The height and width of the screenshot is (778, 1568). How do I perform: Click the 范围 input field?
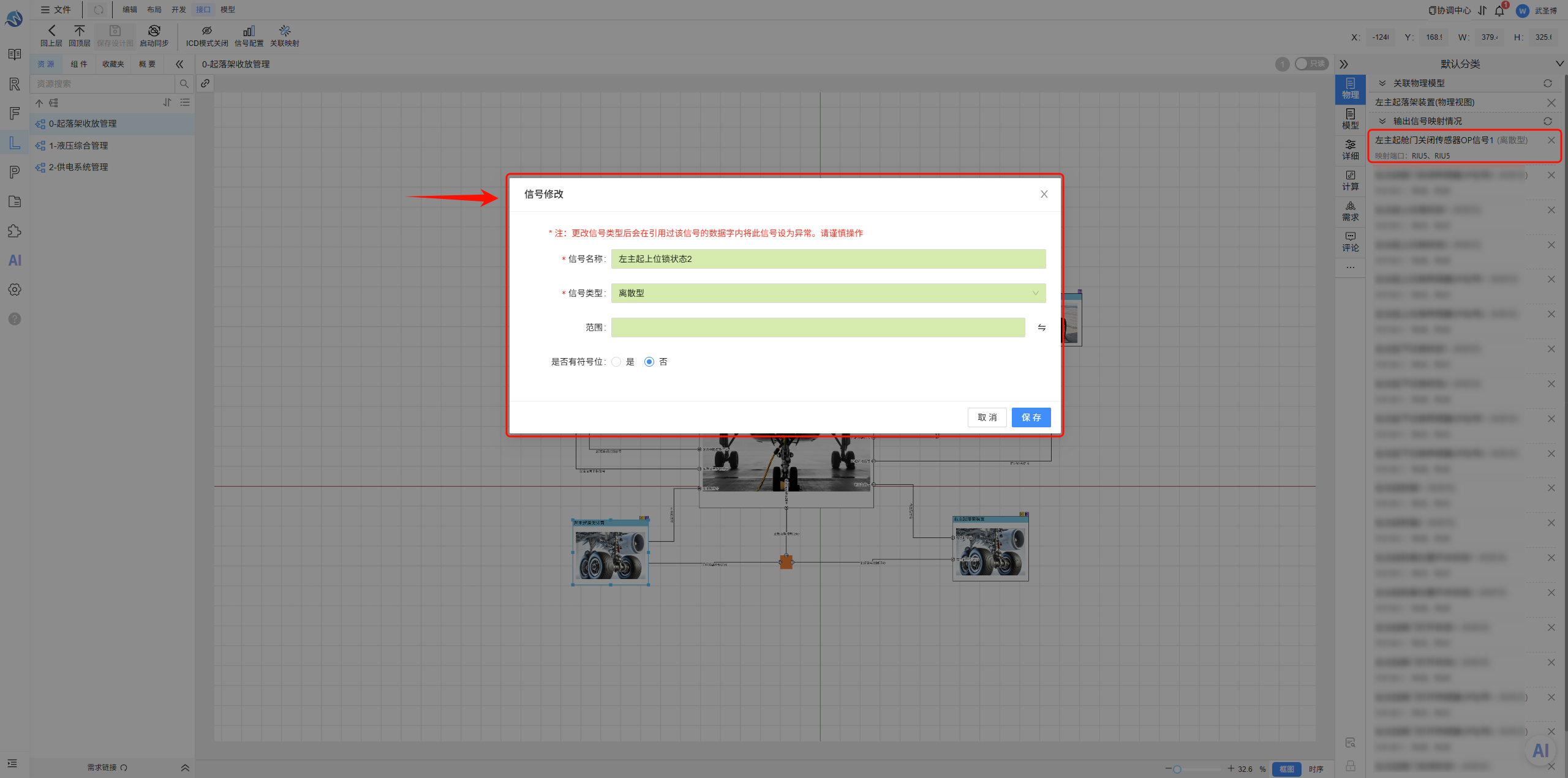pyautogui.click(x=818, y=327)
